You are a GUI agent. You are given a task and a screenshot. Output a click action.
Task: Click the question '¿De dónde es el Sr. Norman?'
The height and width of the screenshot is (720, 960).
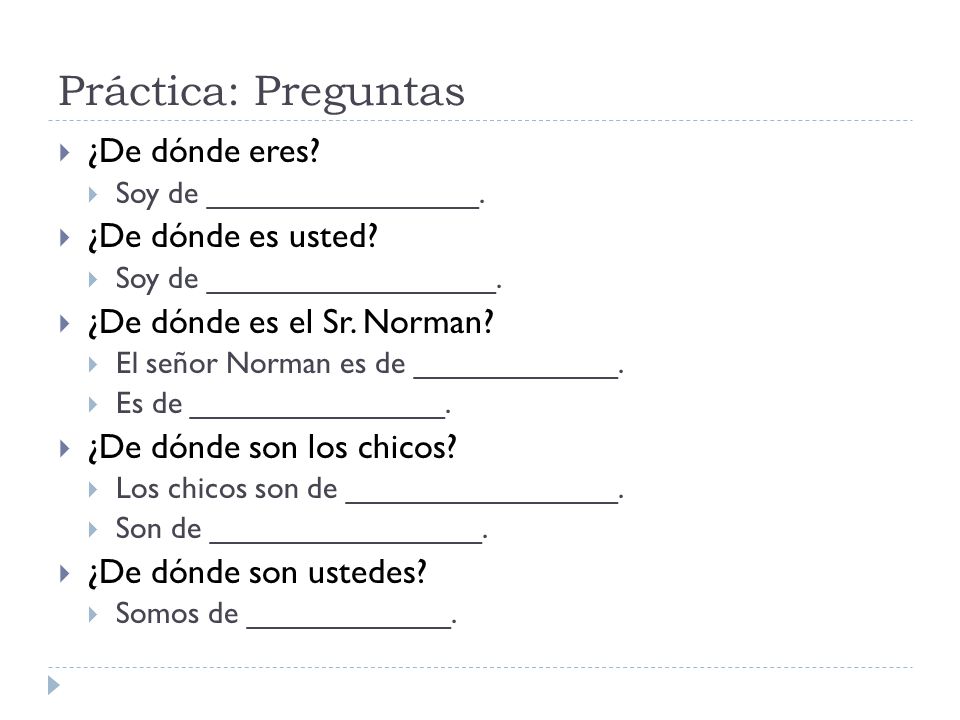(291, 323)
